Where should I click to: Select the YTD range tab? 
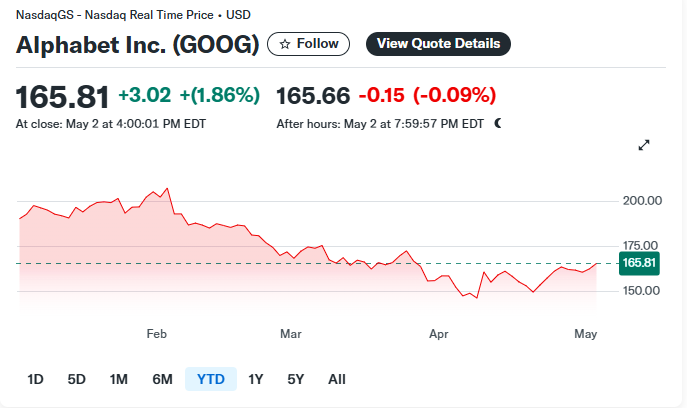(211, 379)
